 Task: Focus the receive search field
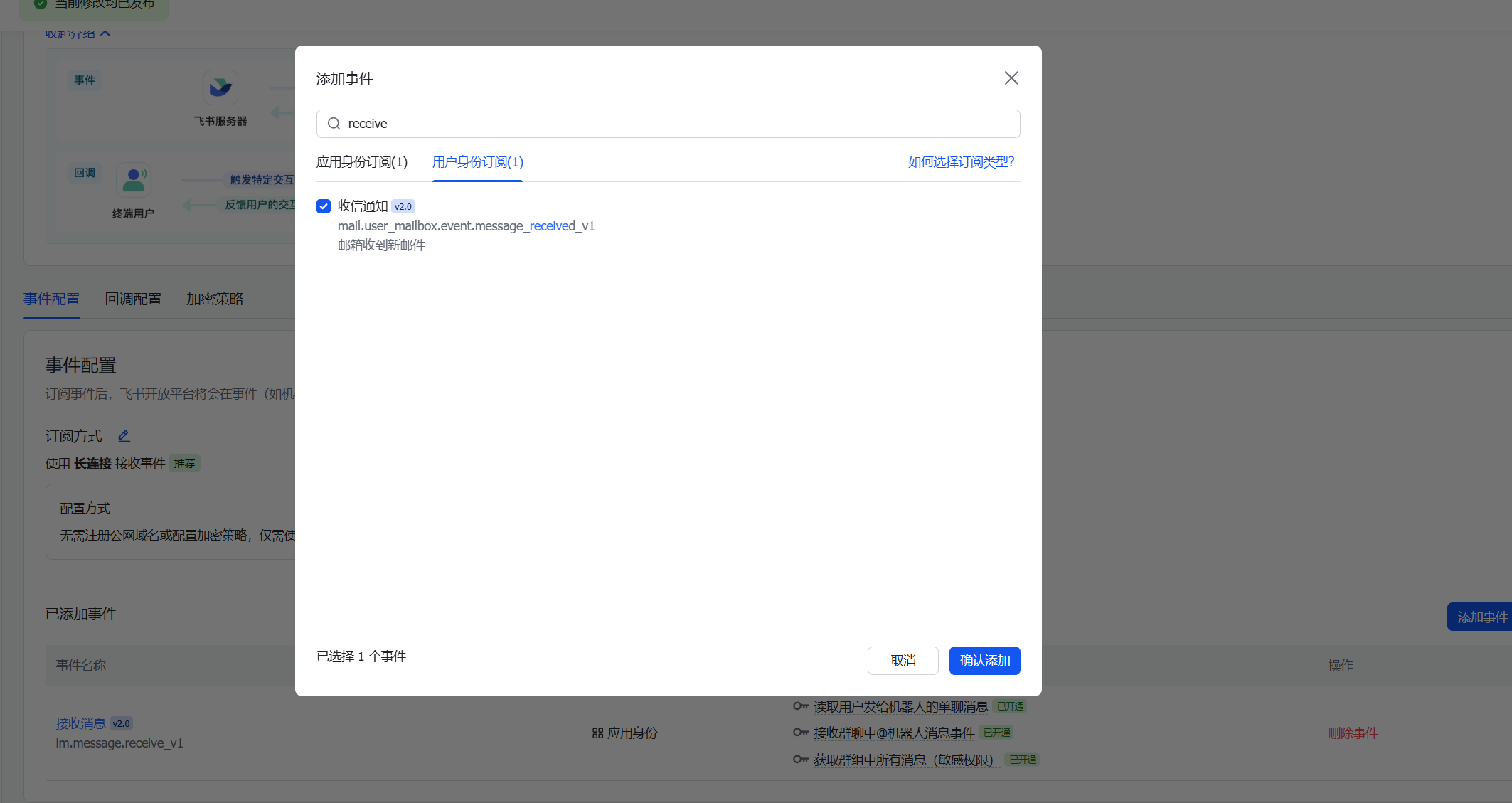pos(668,124)
